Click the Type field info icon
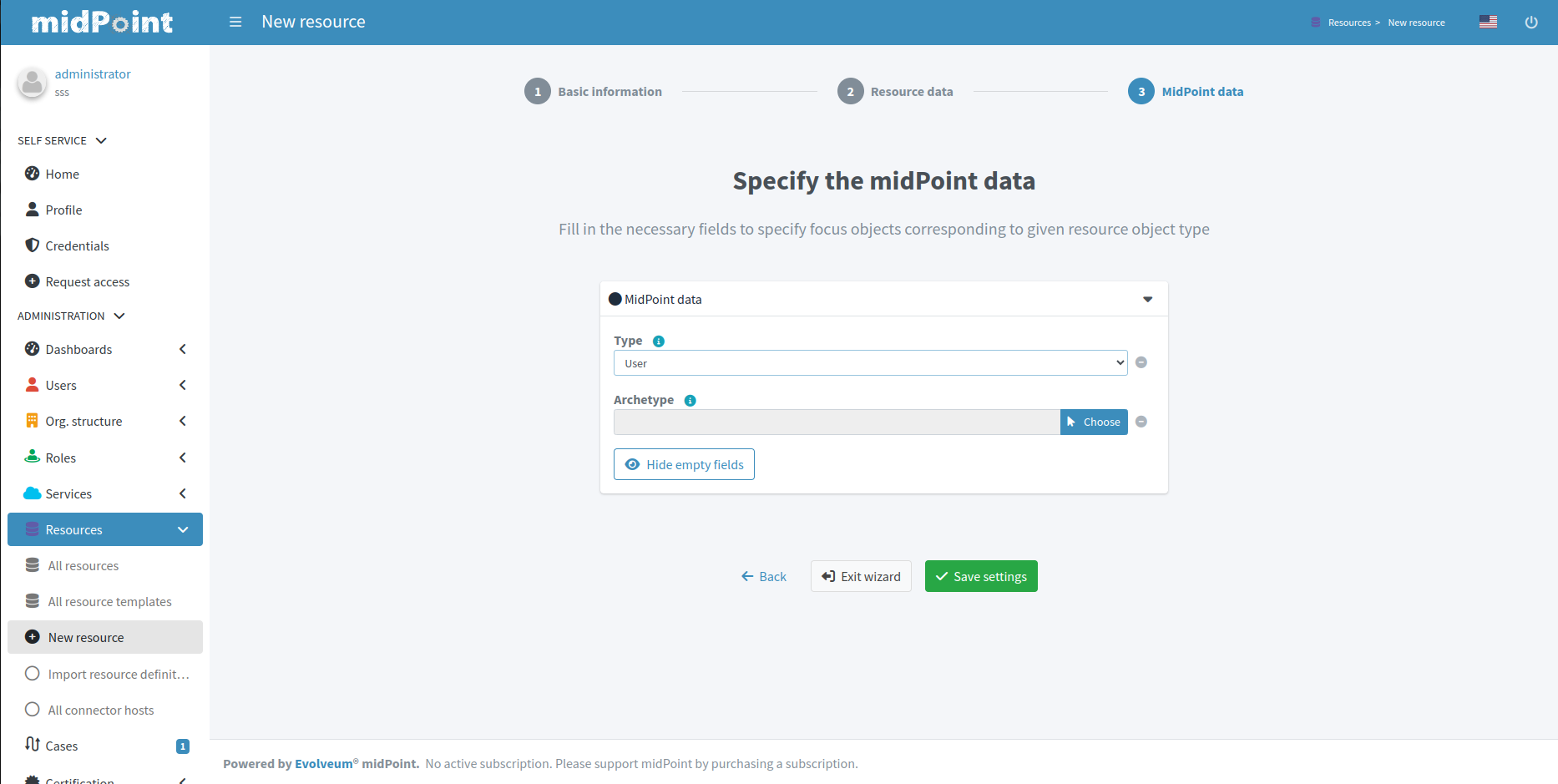The image size is (1558, 784). [658, 341]
